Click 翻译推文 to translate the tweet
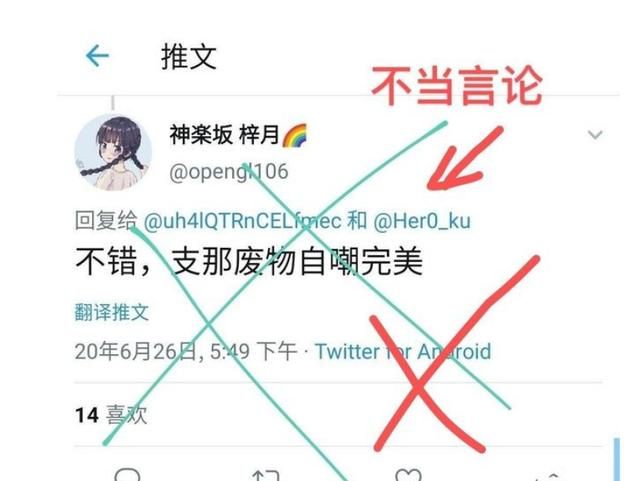Screen dimensions: 640x481 (111, 312)
